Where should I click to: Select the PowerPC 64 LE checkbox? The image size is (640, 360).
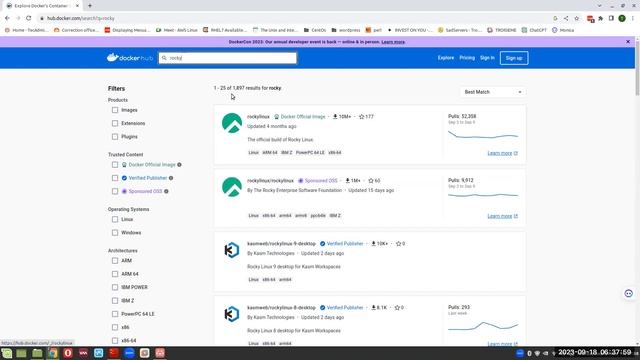tap(115, 314)
